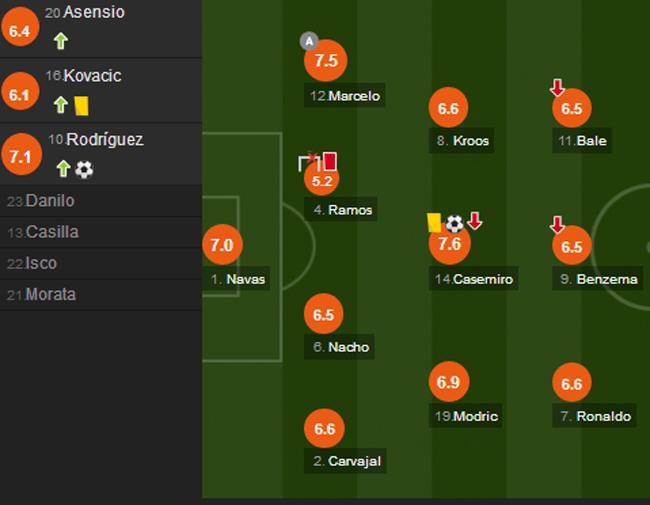Select Casilla in the bench list

click(x=52, y=232)
